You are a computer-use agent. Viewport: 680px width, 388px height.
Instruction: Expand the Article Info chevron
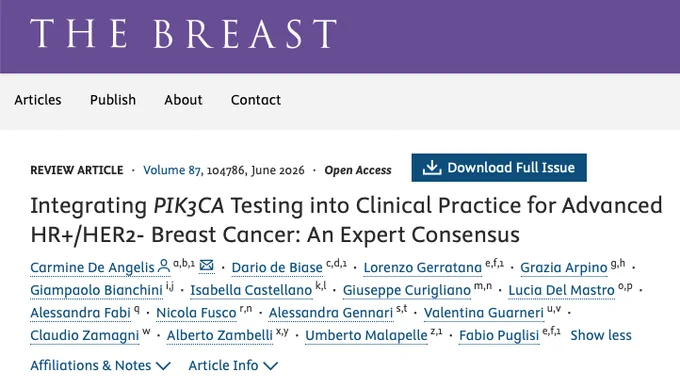(x=270, y=366)
